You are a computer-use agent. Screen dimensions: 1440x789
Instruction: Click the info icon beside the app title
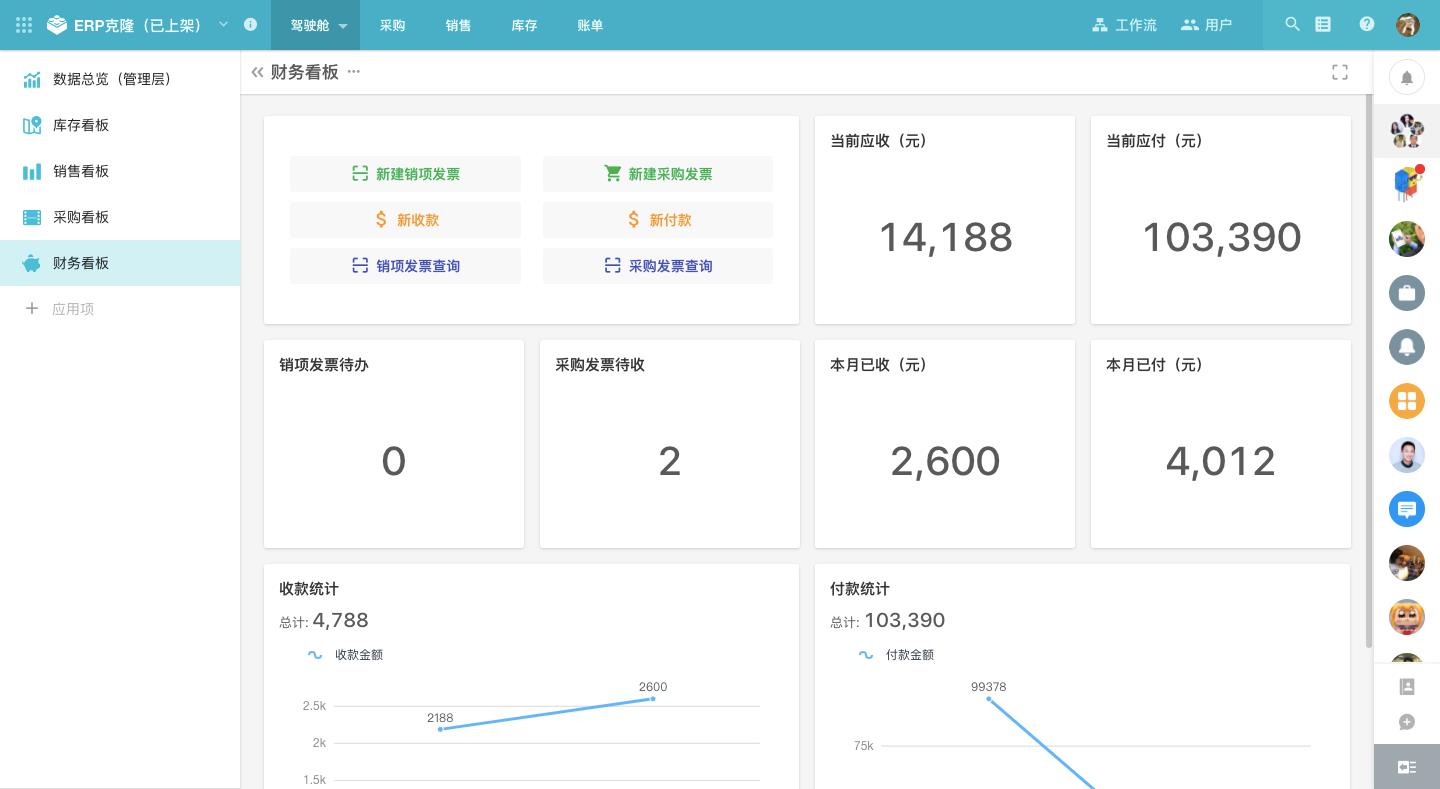(250, 25)
